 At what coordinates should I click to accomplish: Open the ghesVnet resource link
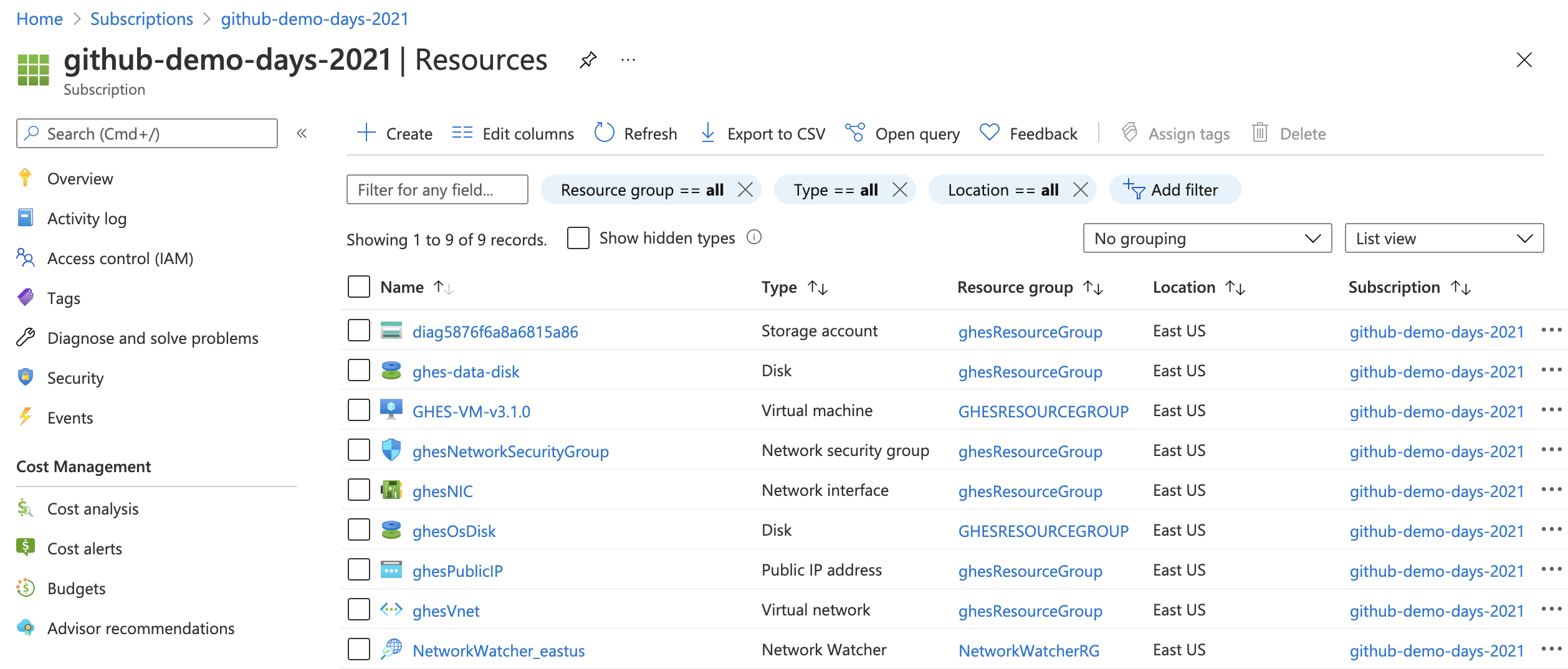pos(446,610)
